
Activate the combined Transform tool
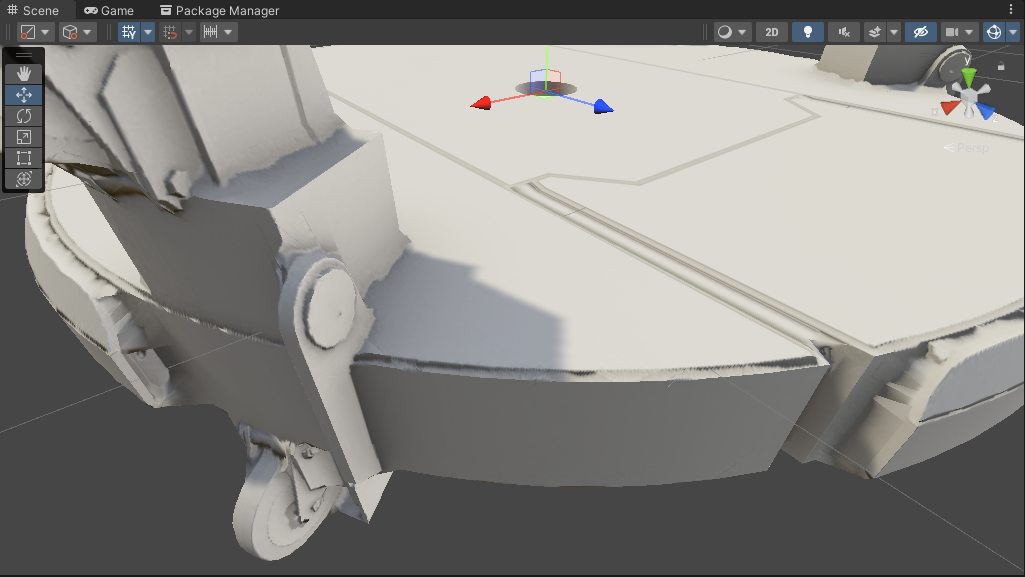click(x=23, y=179)
